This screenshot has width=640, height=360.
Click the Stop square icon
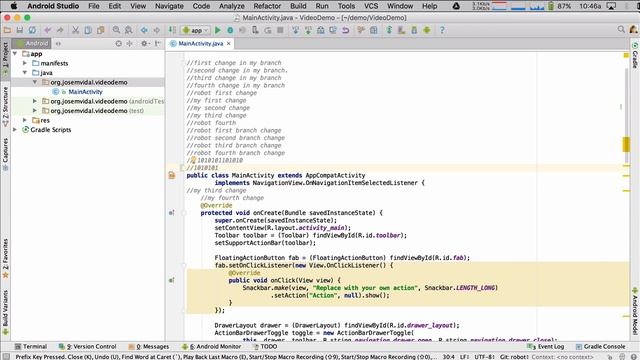[280, 30]
